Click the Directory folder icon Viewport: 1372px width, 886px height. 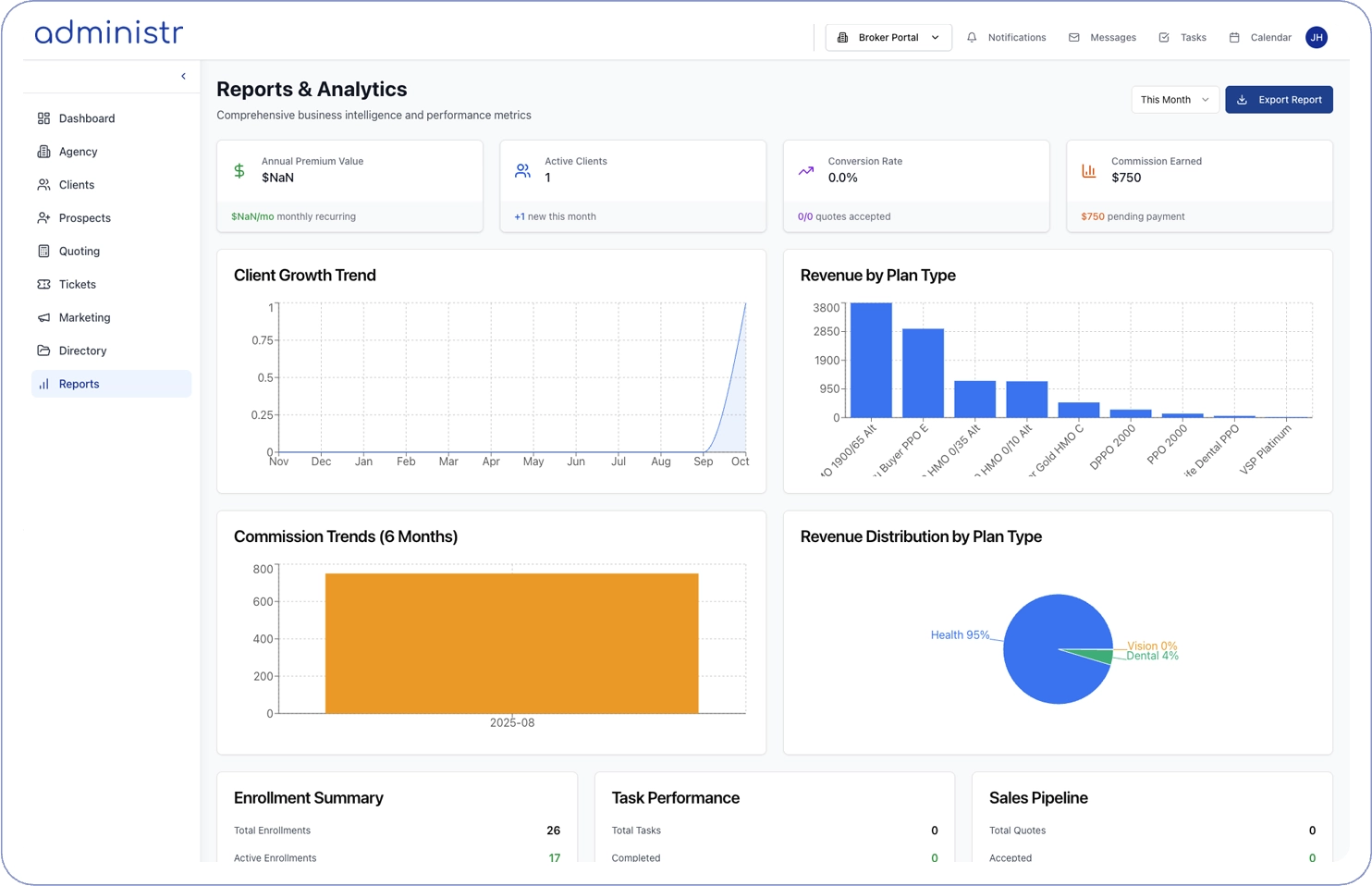coord(43,351)
